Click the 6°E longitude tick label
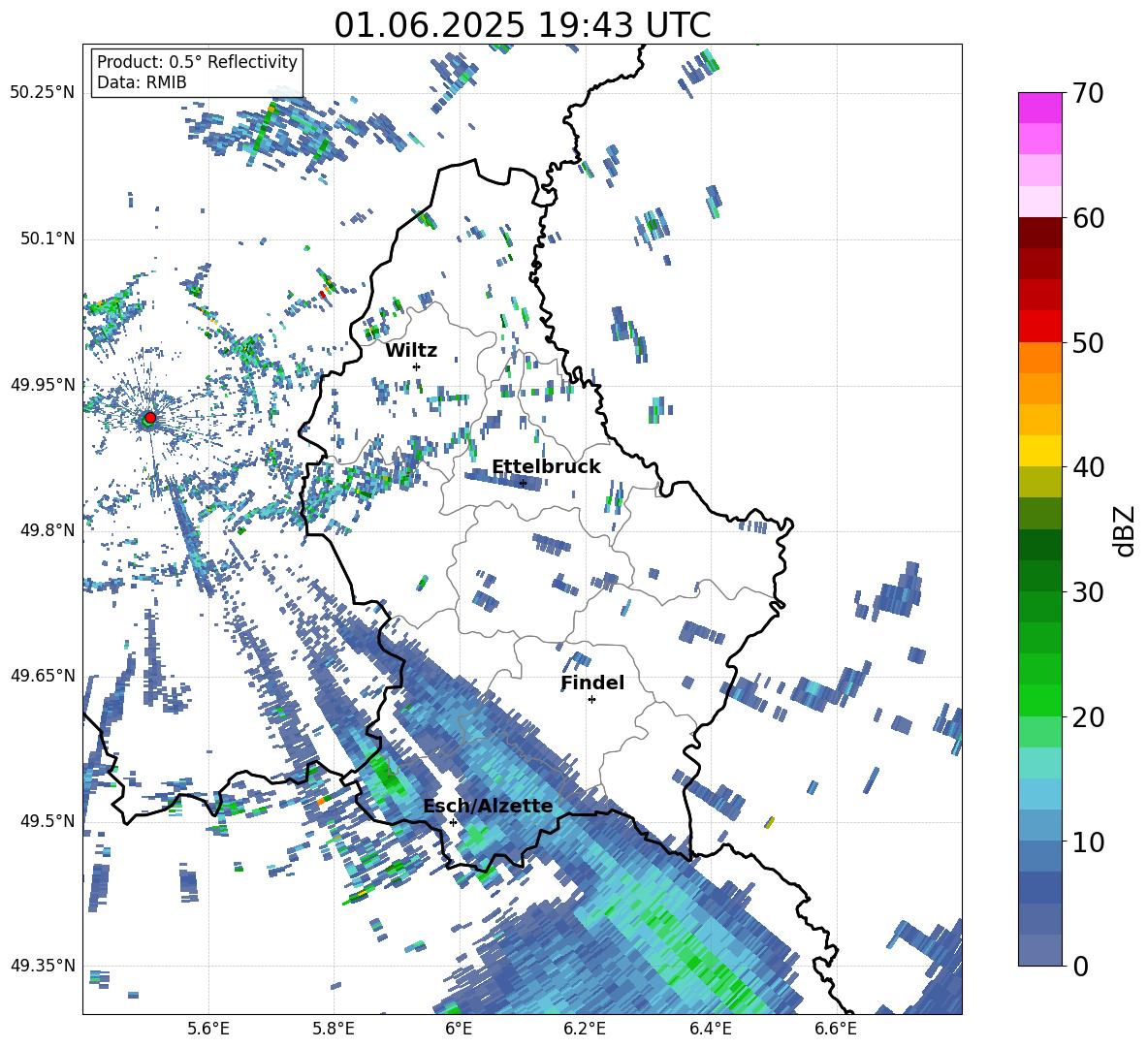The height and width of the screenshot is (1048, 1148). tap(459, 1029)
